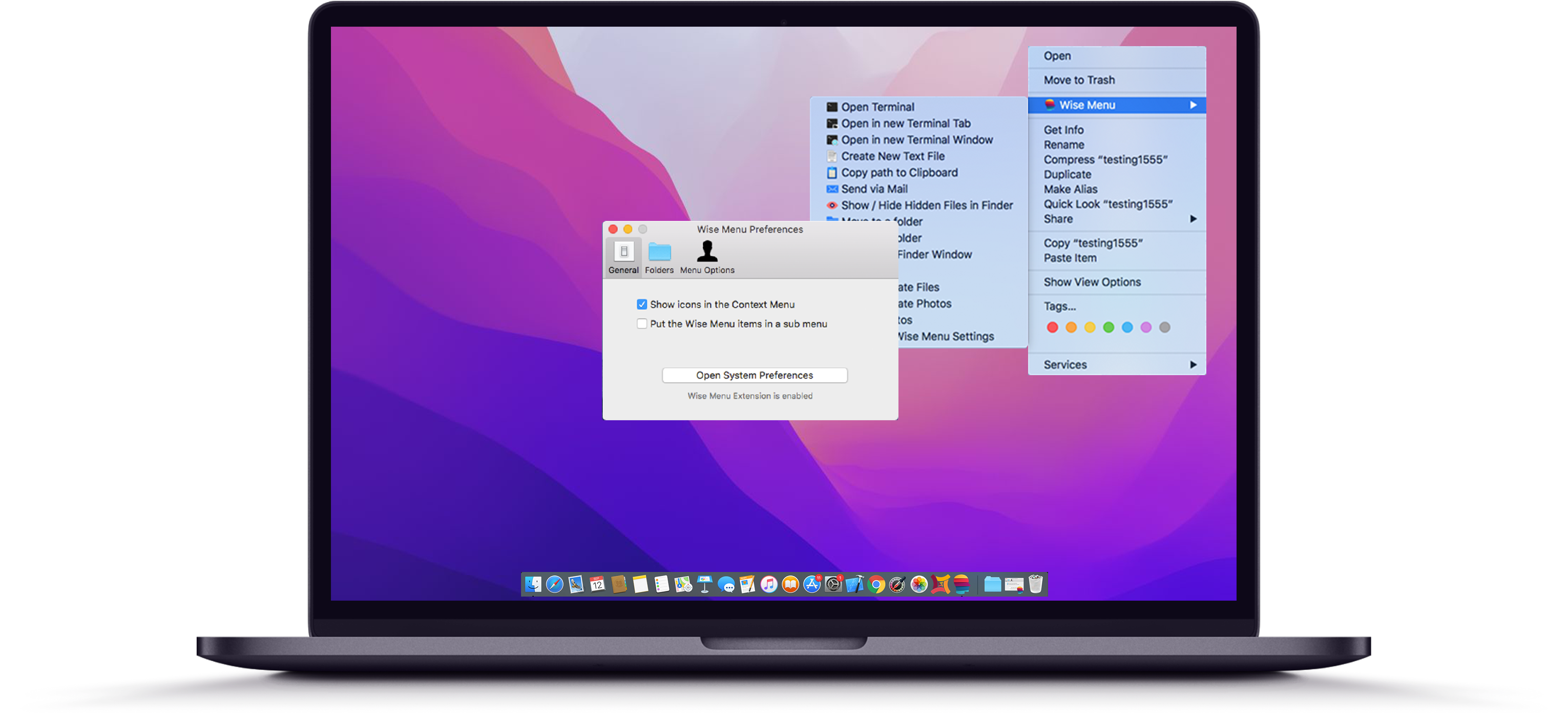
Task: Open Reminders list app in Dock
Action: 662,585
